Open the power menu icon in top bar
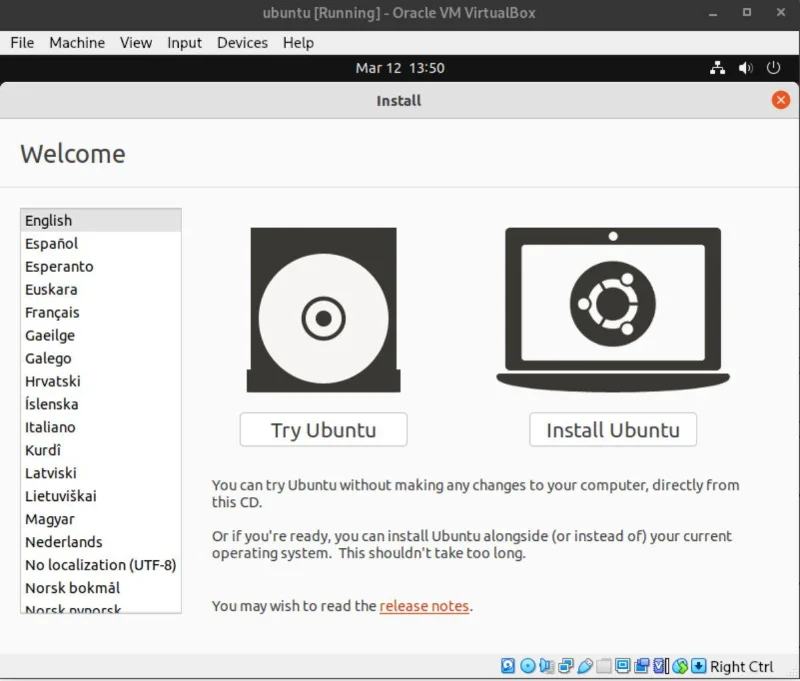The height and width of the screenshot is (681, 800). click(x=773, y=68)
